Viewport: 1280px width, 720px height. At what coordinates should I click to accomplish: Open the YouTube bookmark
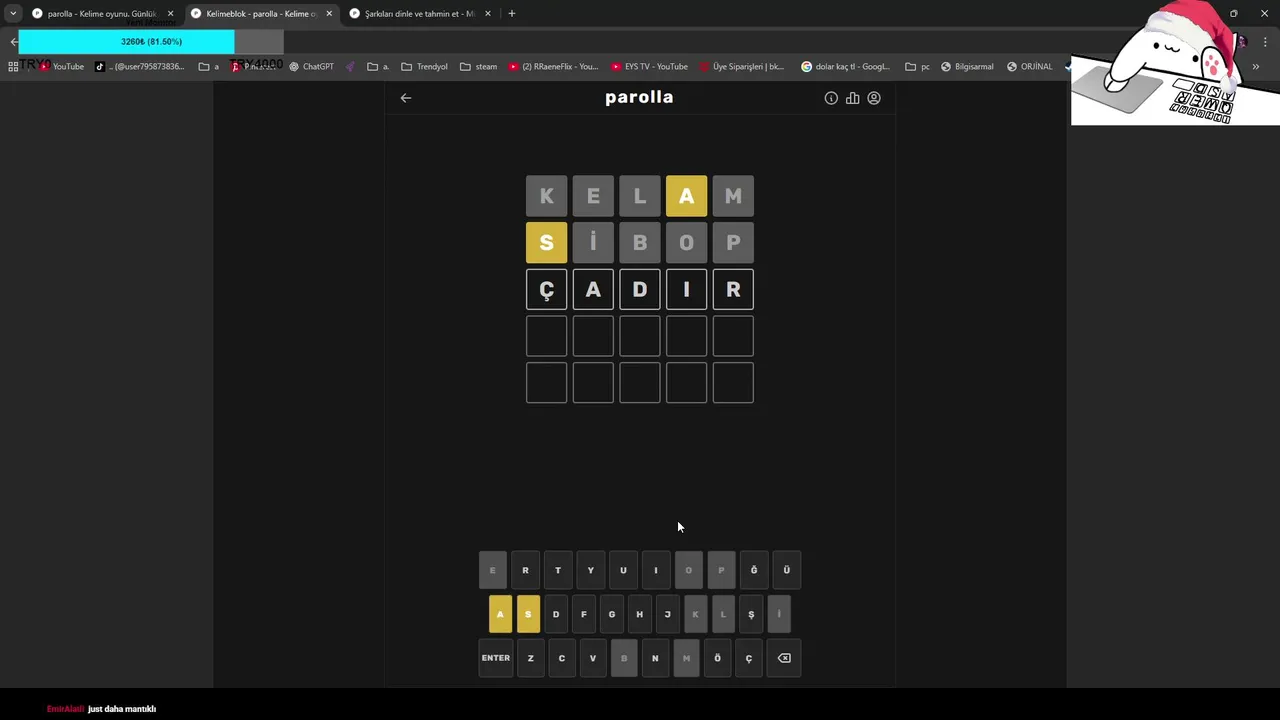pyautogui.click(x=61, y=67)
